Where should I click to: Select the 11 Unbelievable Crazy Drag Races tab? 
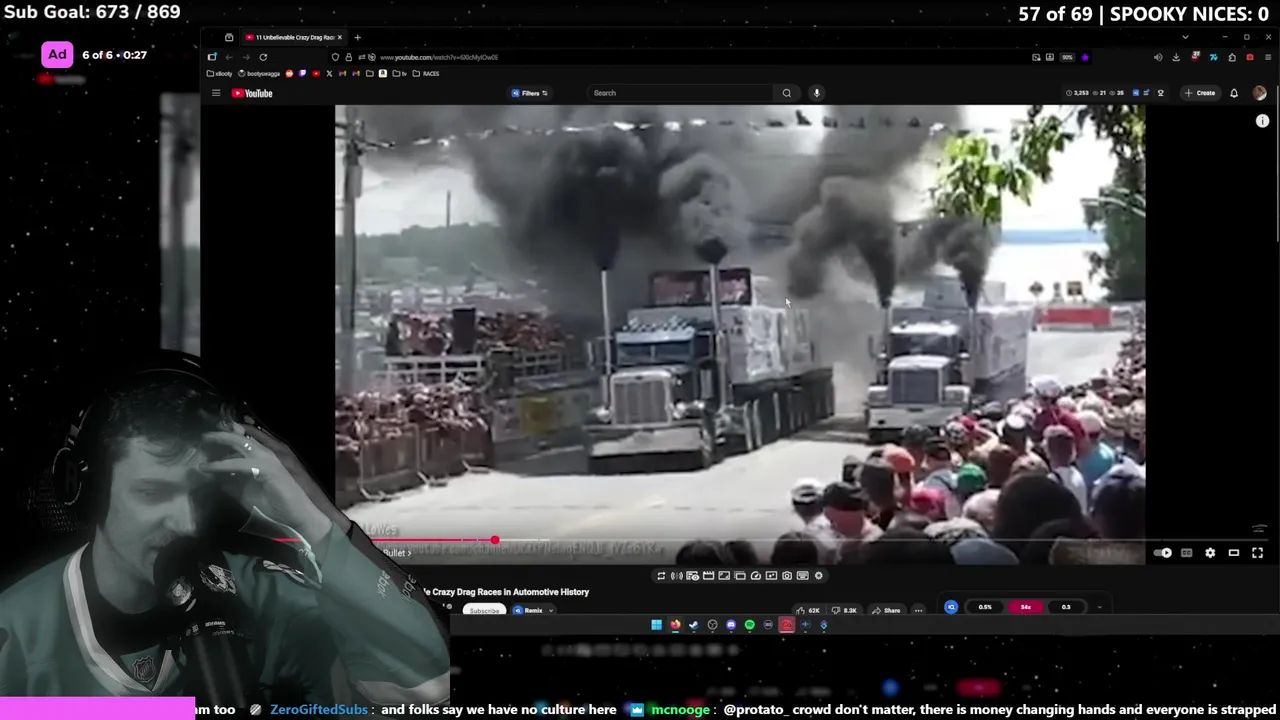(294, 37)
